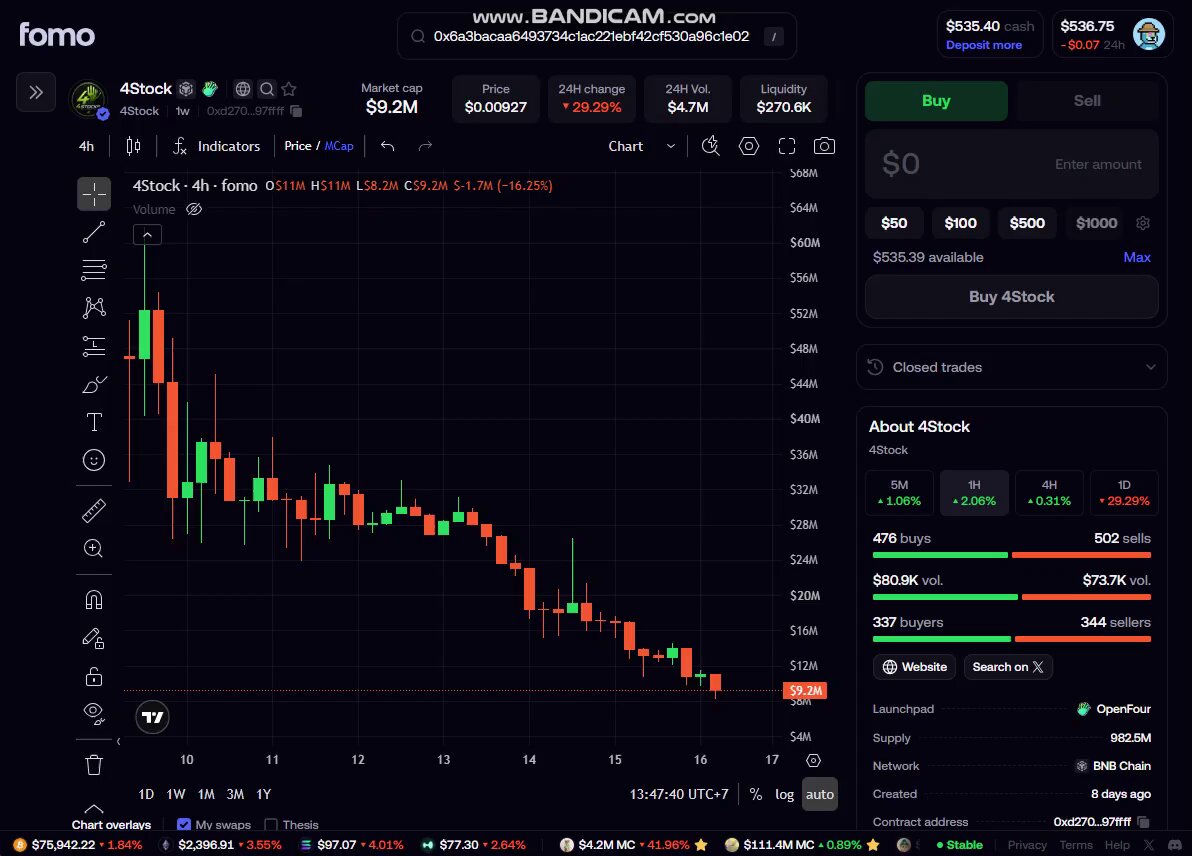Select the Buy tab
Viewport: 1192px width, 856px height.
pyautogui.click(x=936, y=100)
